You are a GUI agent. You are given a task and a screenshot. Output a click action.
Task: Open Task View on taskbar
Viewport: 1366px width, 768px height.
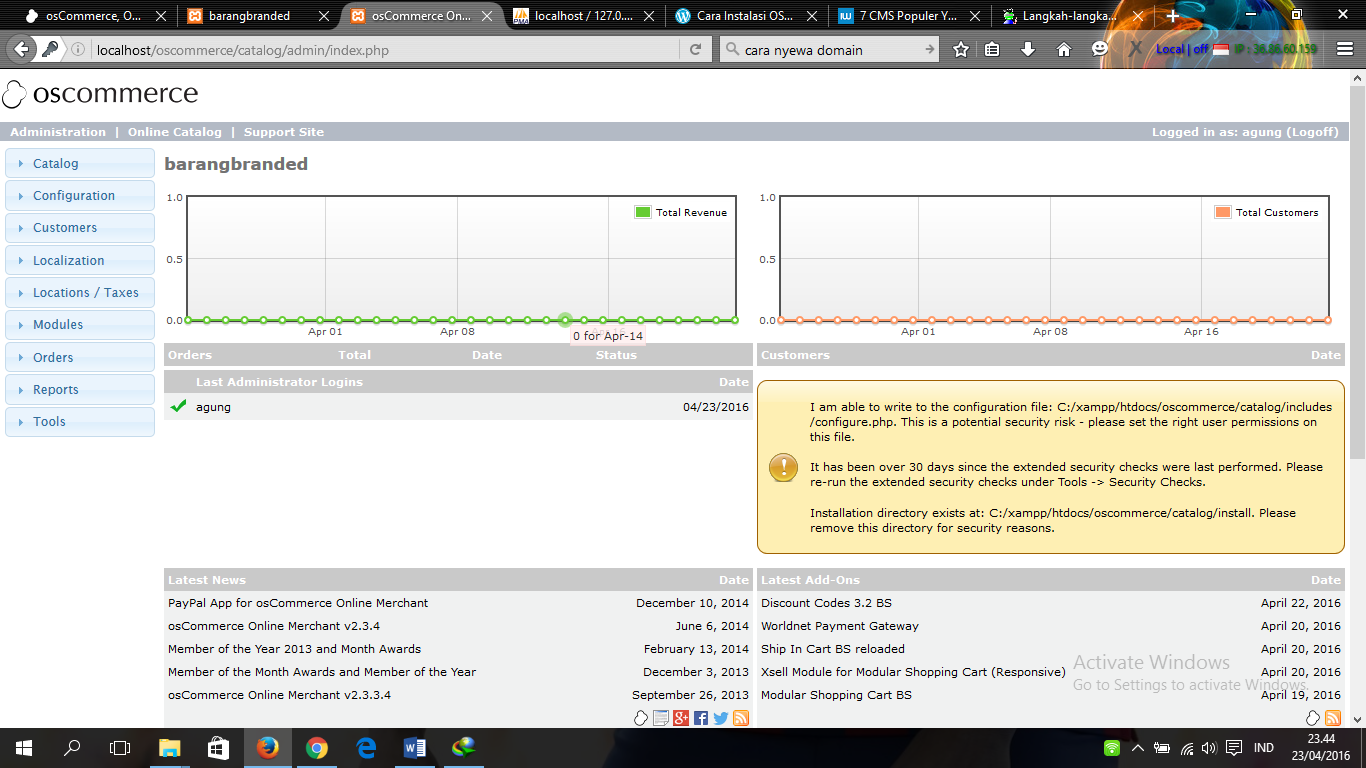(x=120, y=747)
